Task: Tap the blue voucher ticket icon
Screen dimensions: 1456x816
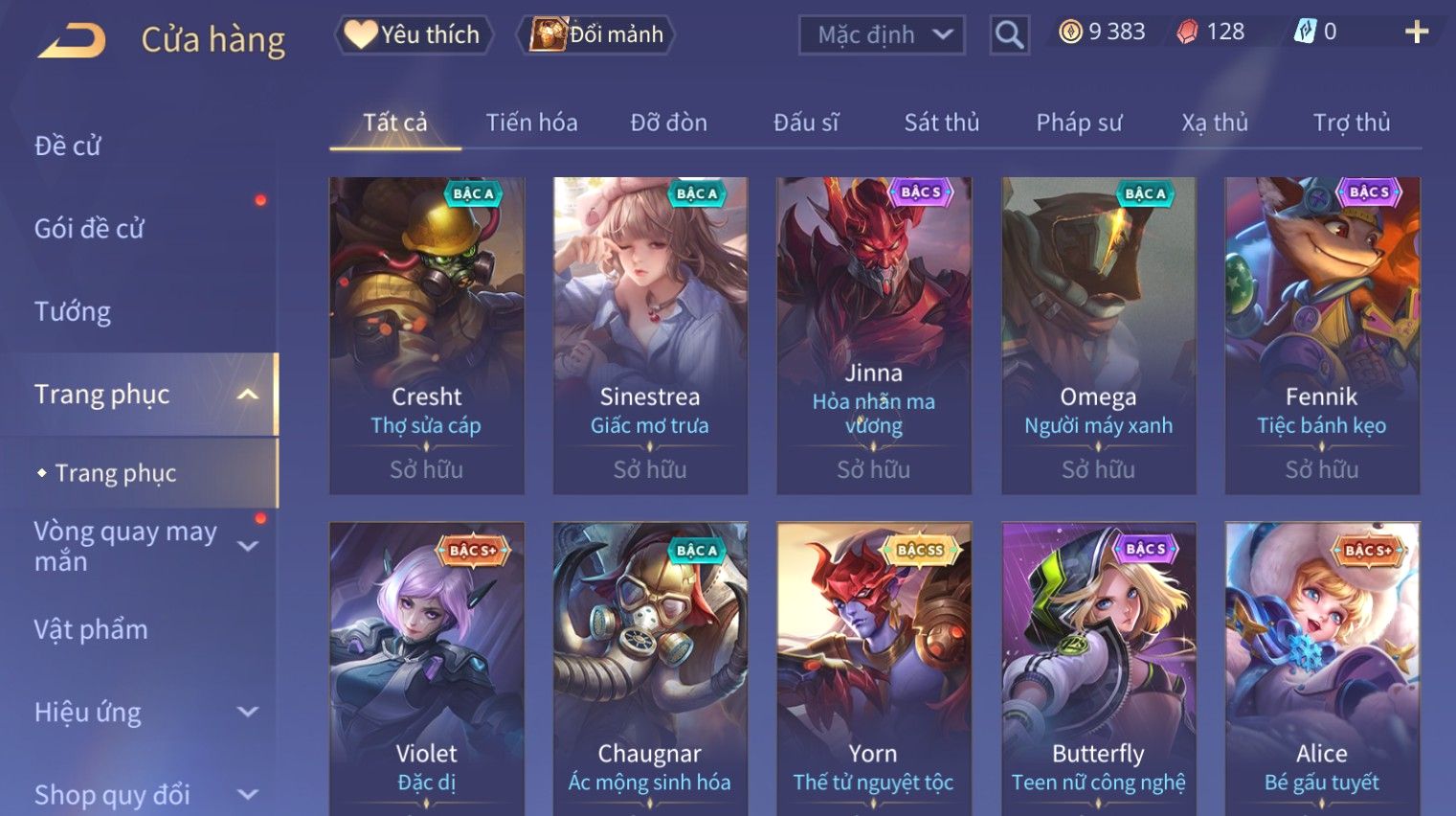Action: (1305, 32)
